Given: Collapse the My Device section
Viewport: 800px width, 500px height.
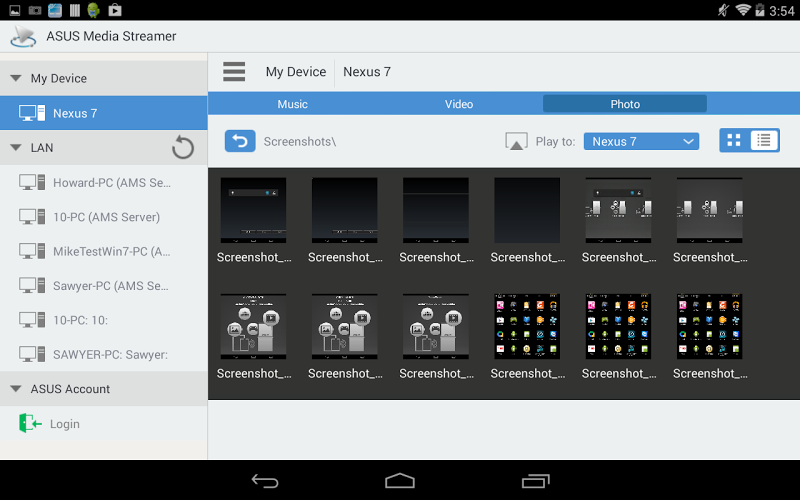Looking at the screenshot, I should pyautogui.click(x=16, y=78).
